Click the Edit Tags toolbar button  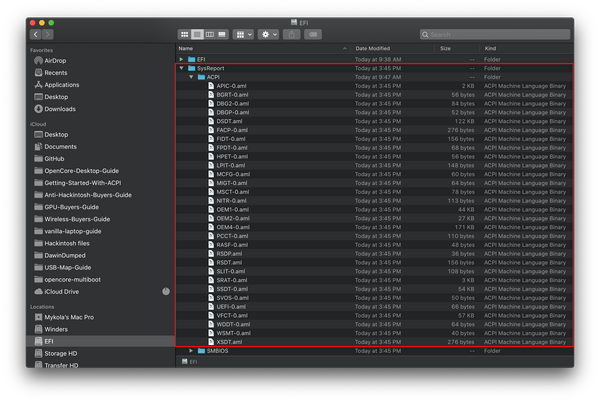point(313,34)
